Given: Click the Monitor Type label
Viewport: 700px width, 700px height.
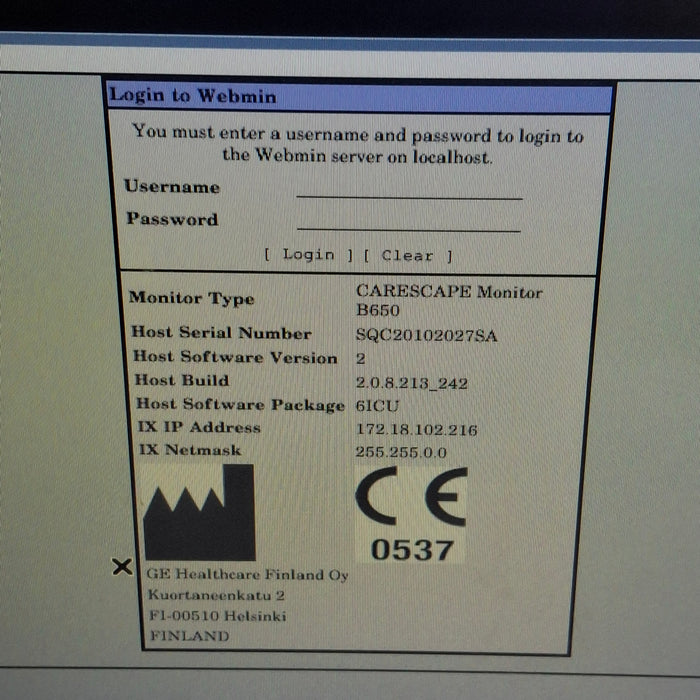Looking at the screenshot, I should tap(192, 298).
